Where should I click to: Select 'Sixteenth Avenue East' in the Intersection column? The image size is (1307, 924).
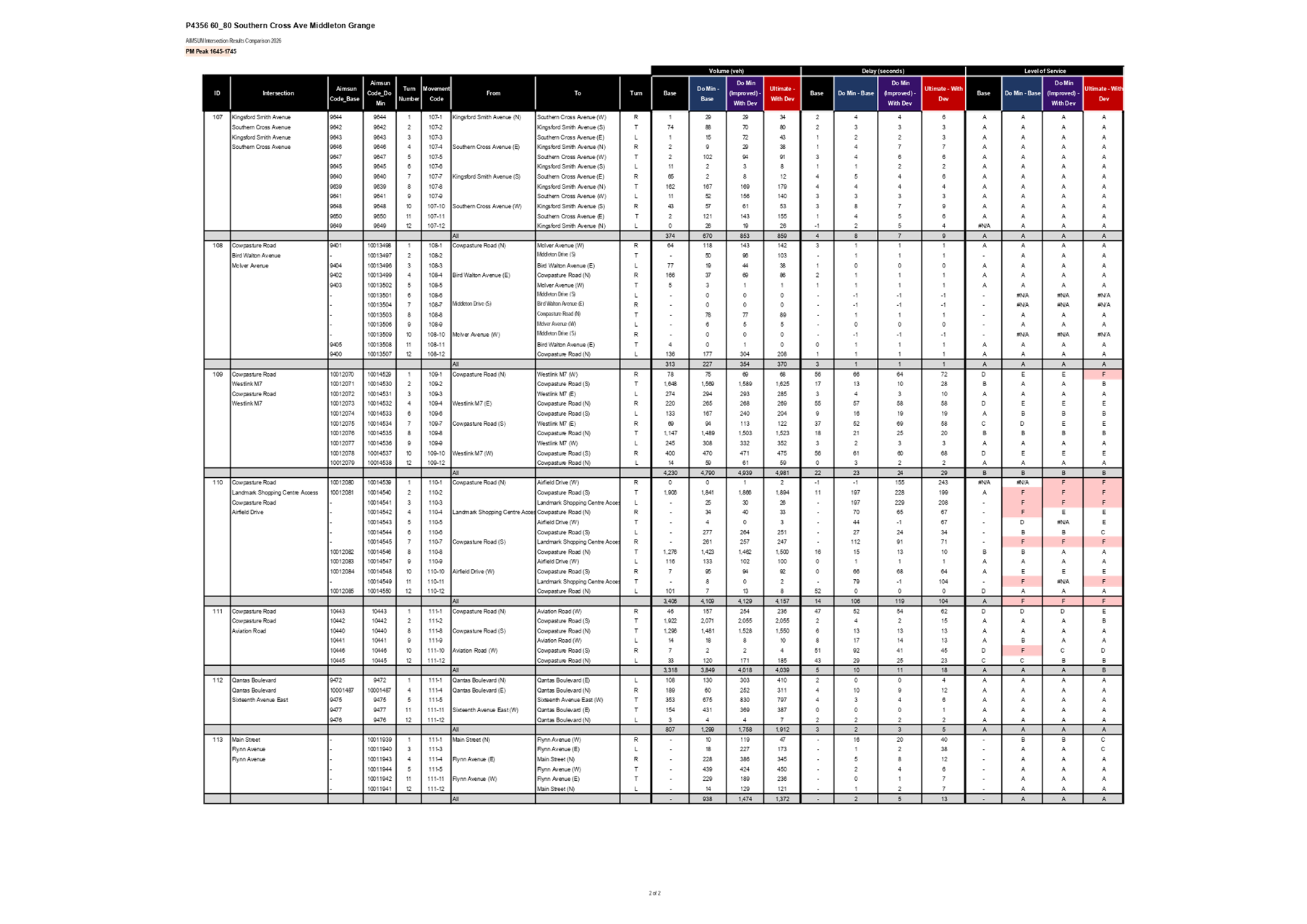260,700
